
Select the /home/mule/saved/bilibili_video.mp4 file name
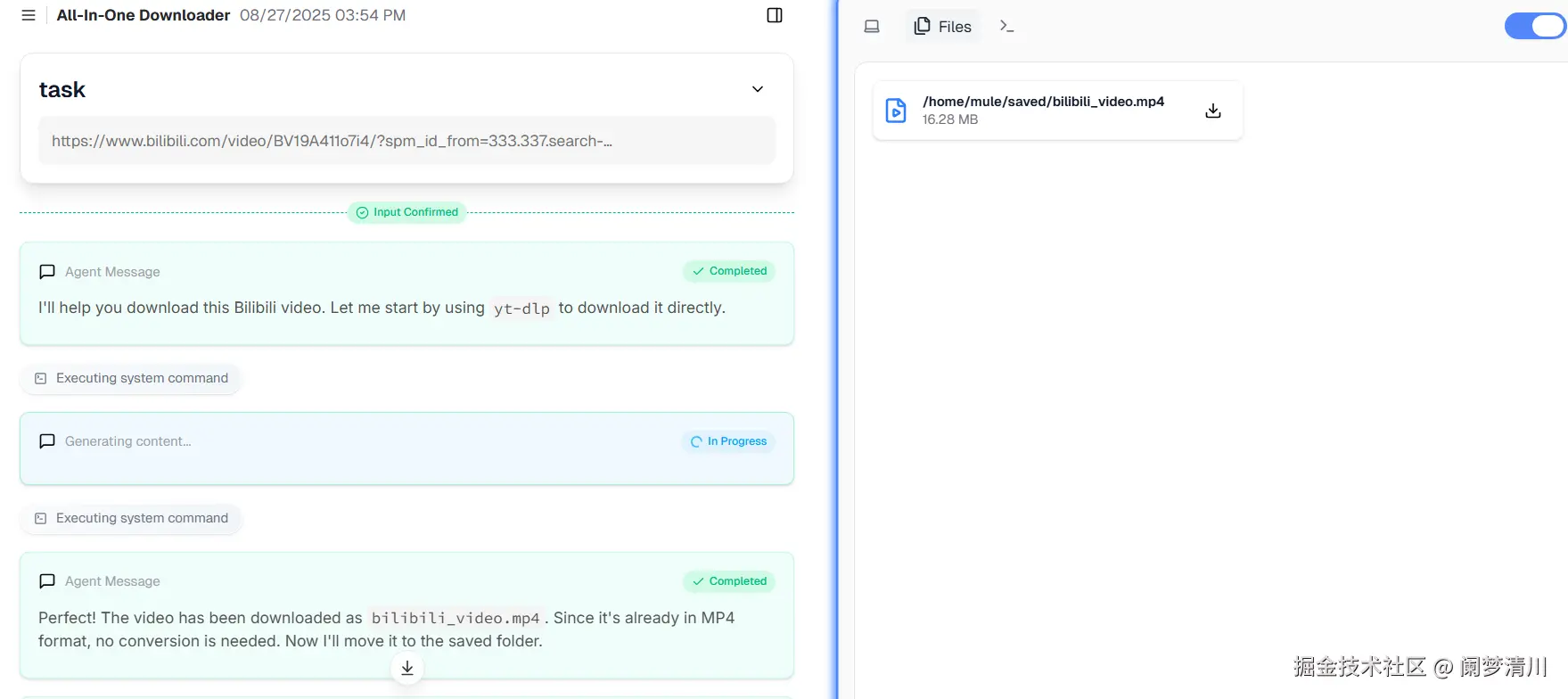coord(1043,102)
